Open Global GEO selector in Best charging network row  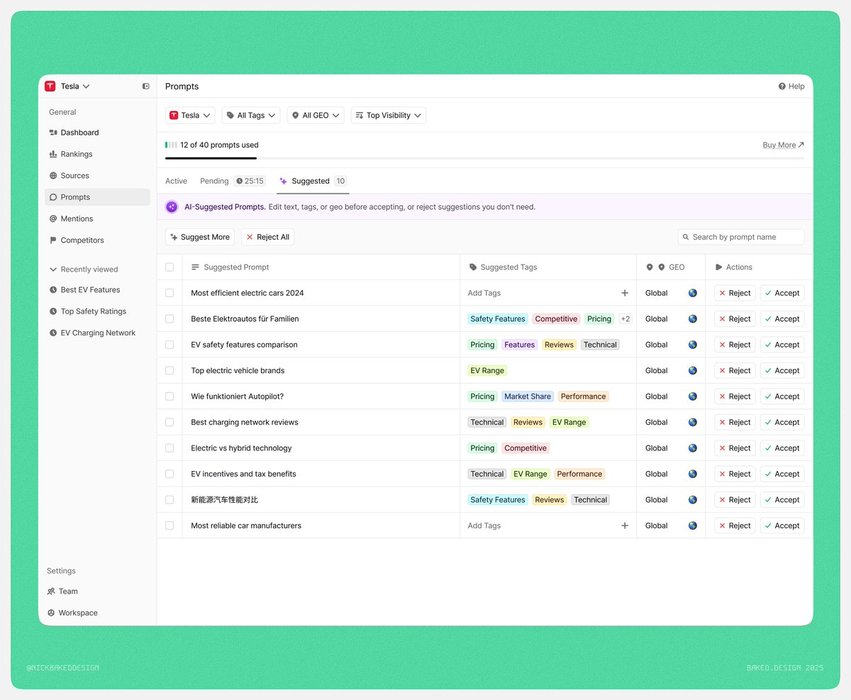pyautogui.click(x=671, y=422)
